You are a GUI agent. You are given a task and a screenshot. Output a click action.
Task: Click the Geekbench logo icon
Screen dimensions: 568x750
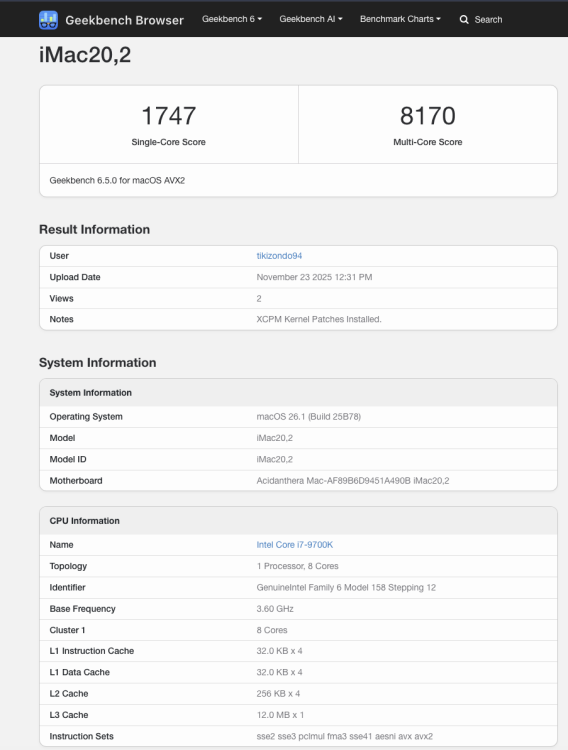click(48, 20)
